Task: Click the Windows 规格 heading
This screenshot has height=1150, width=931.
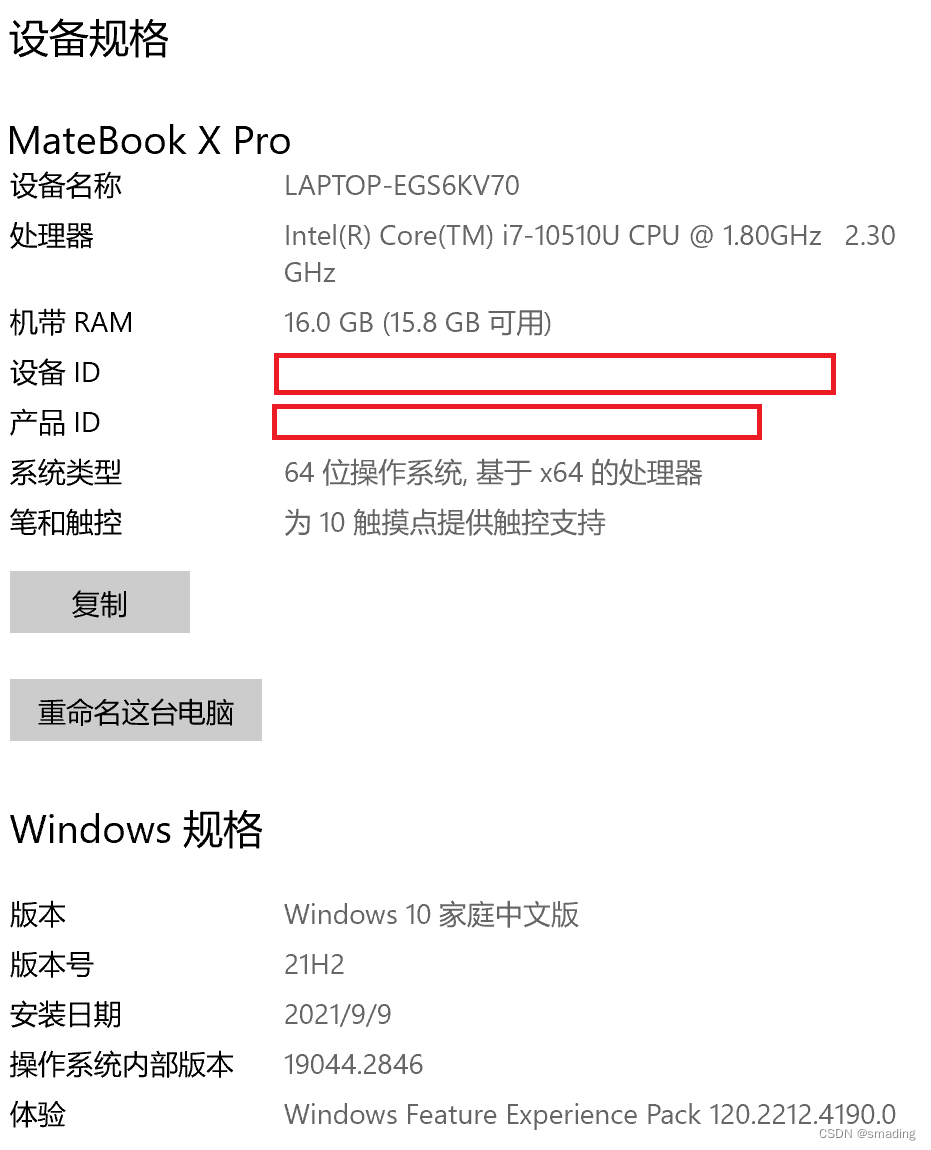Action: coord(136,829)
